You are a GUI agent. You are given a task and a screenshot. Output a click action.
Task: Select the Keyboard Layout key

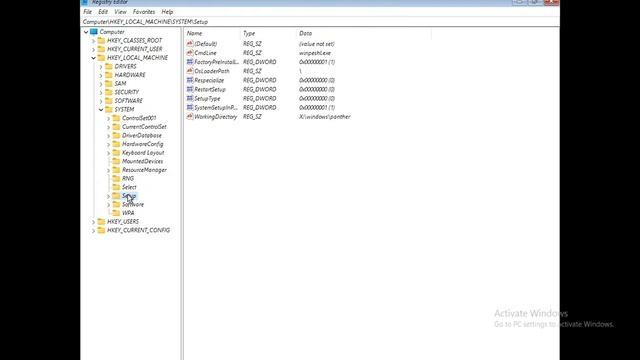(143, 153)
